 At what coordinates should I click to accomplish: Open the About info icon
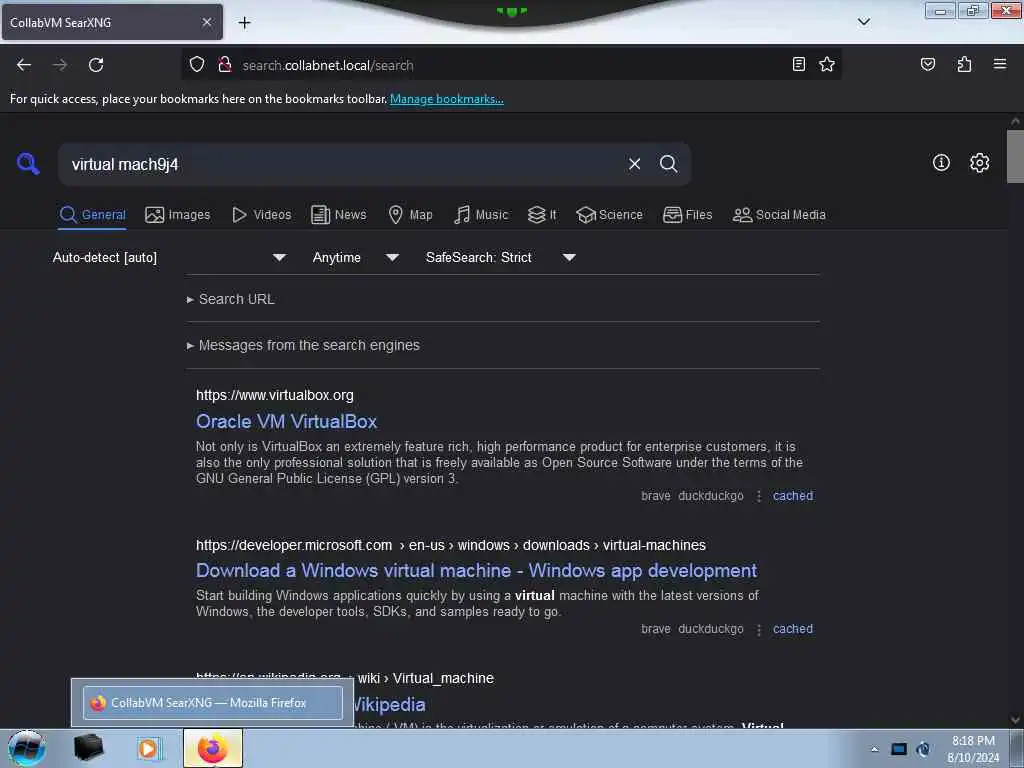click(941, 163)
